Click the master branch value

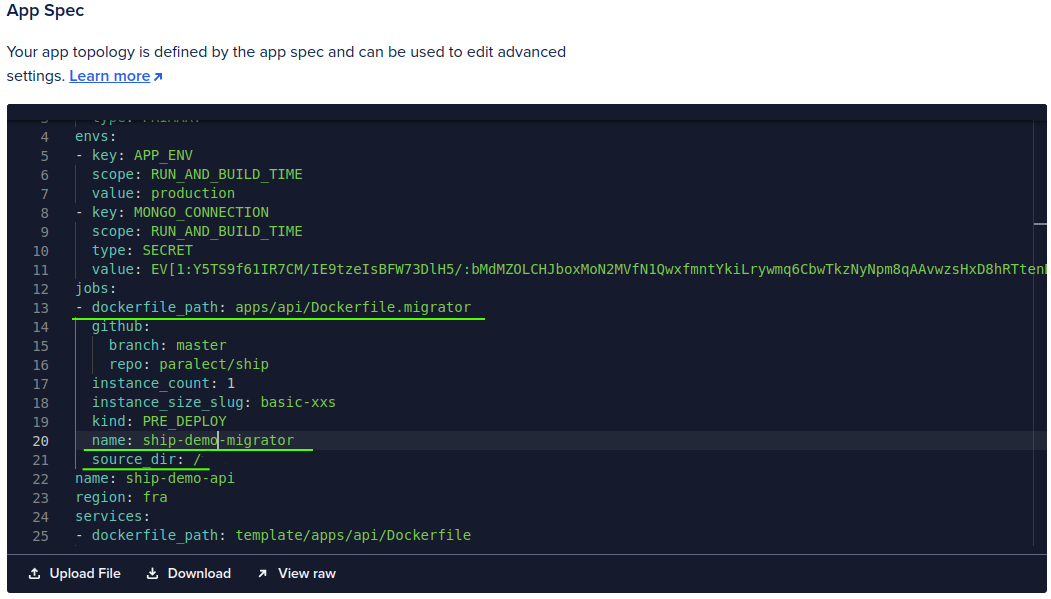pyautogui.click(x=201, y=345)
